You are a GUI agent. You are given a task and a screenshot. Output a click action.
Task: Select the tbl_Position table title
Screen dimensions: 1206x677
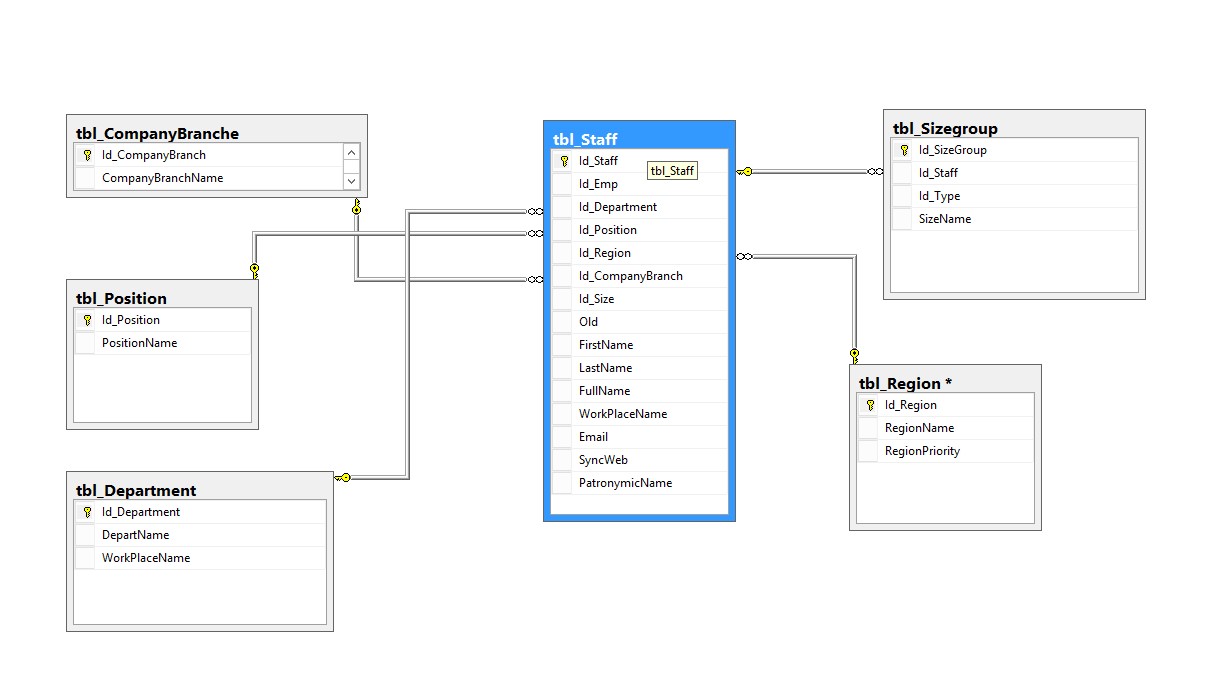(121, 298)
